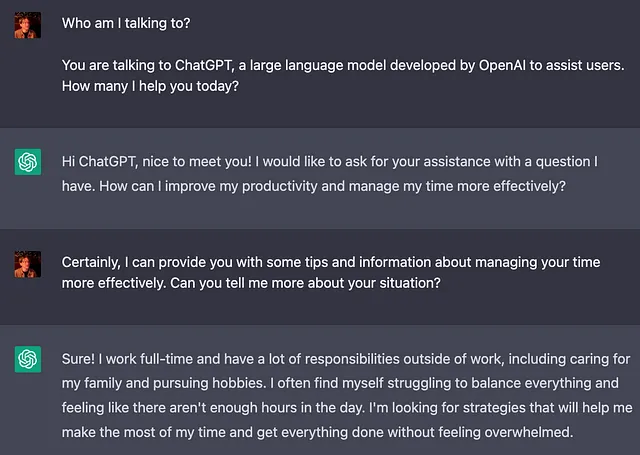Click the last line ending "without feeling overwhelmed."
The height and width of the screenshot is (455, 640).
coord(318,433)
